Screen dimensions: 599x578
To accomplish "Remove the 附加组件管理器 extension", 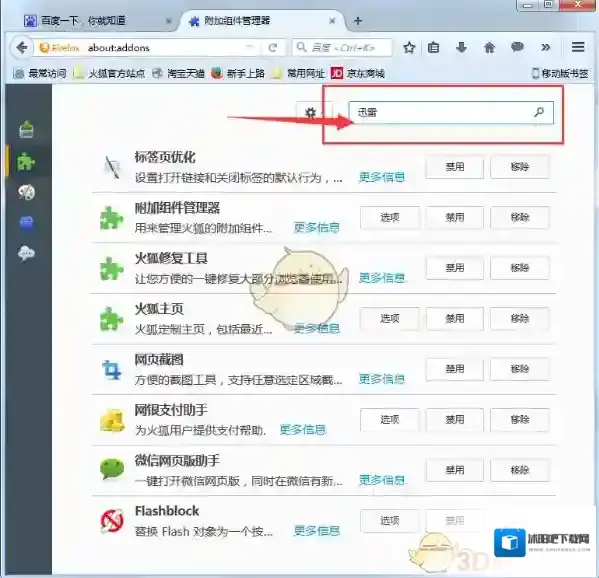I will pyautogui.click(x=520, y=217).
